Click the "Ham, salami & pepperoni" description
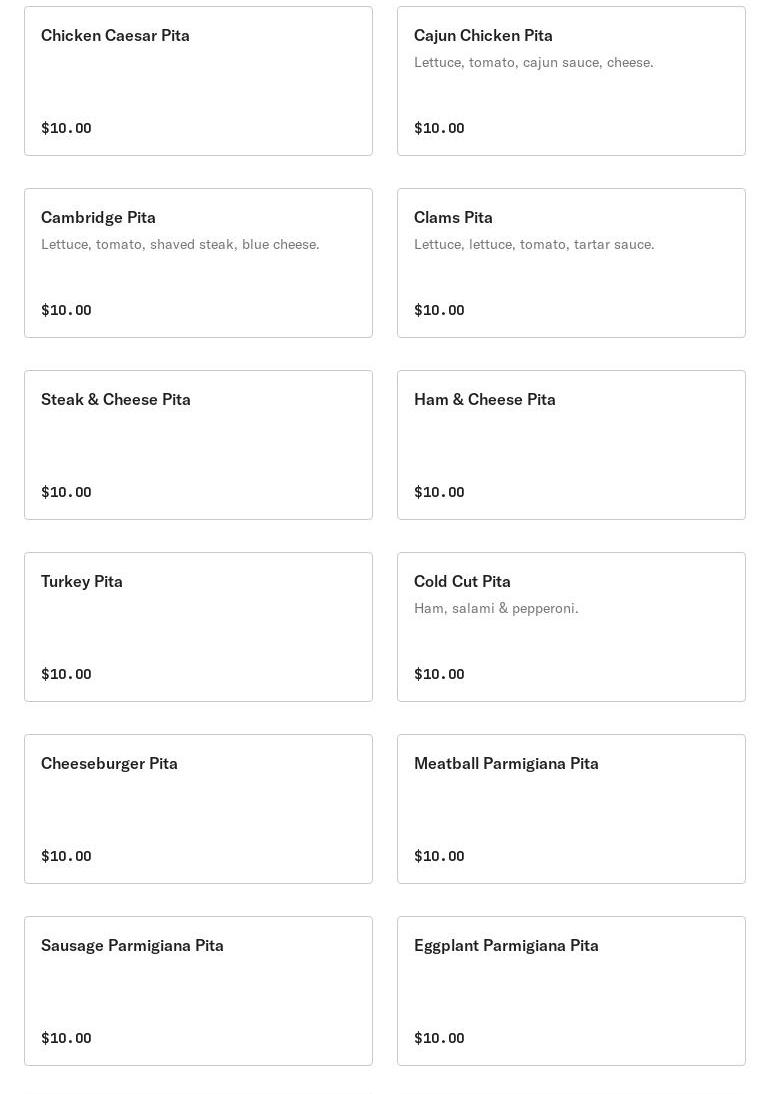770x1094 pixels. 496,608
